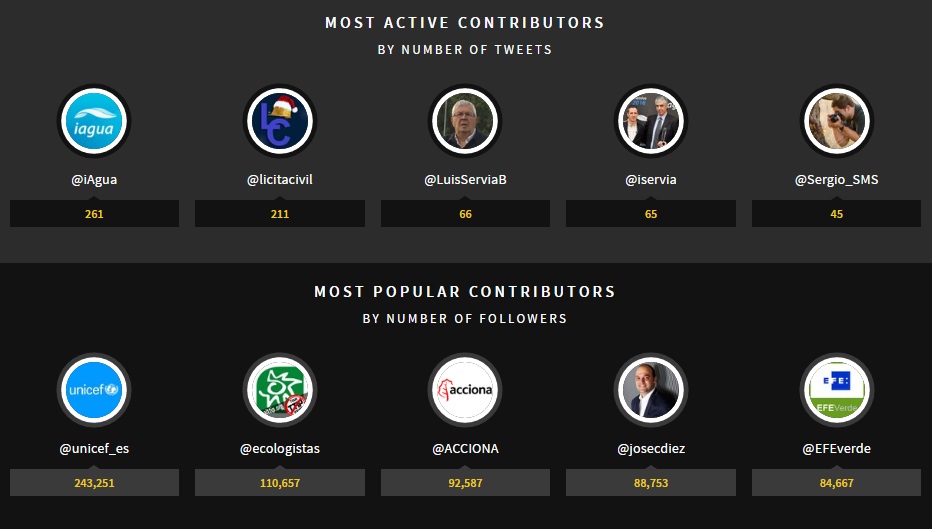
Task: Click the 84,667 followers count box
Action: [x=837, y=483]
